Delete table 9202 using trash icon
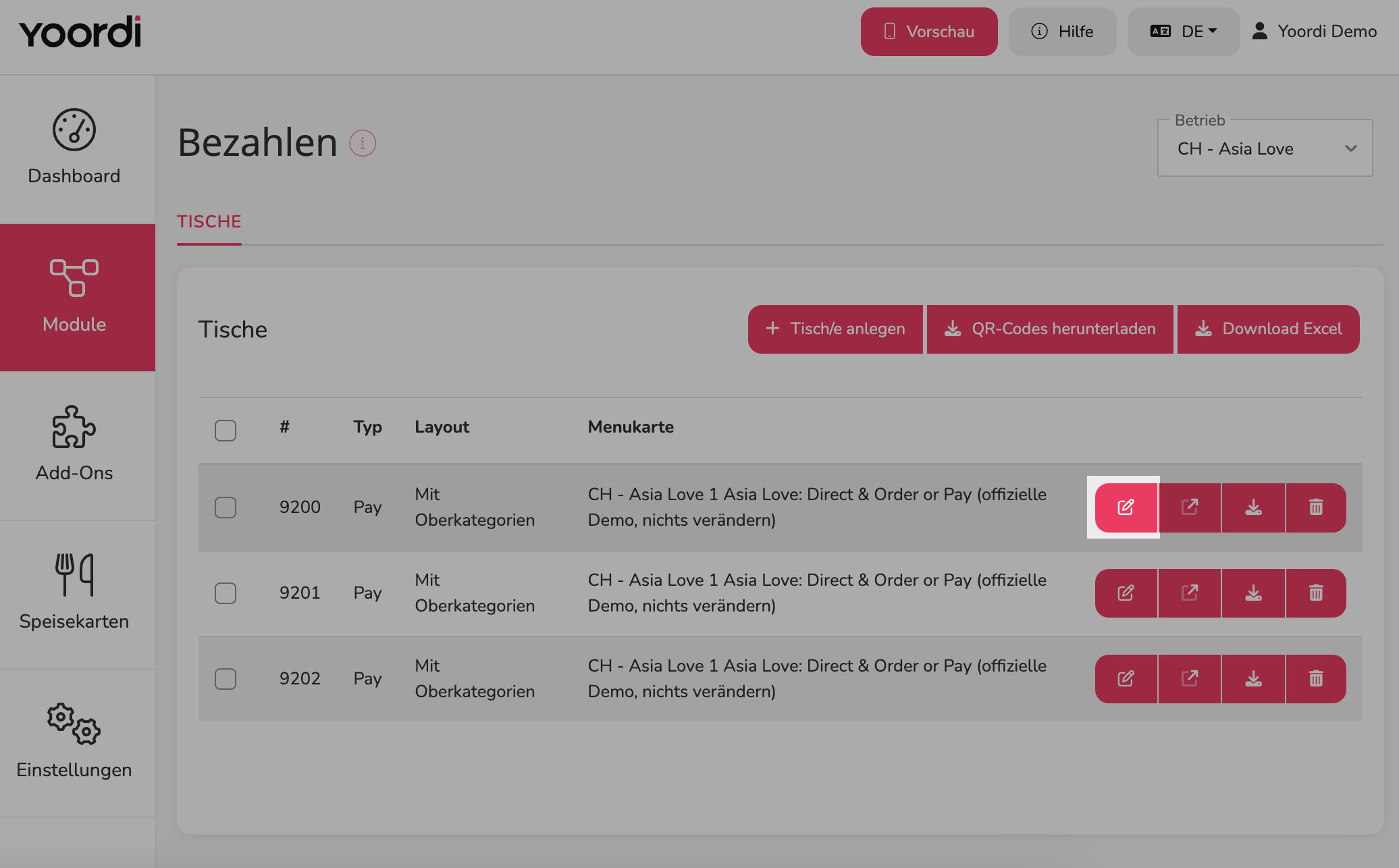The width and height of the screenshot is (1399, 868). [1316, 679]
